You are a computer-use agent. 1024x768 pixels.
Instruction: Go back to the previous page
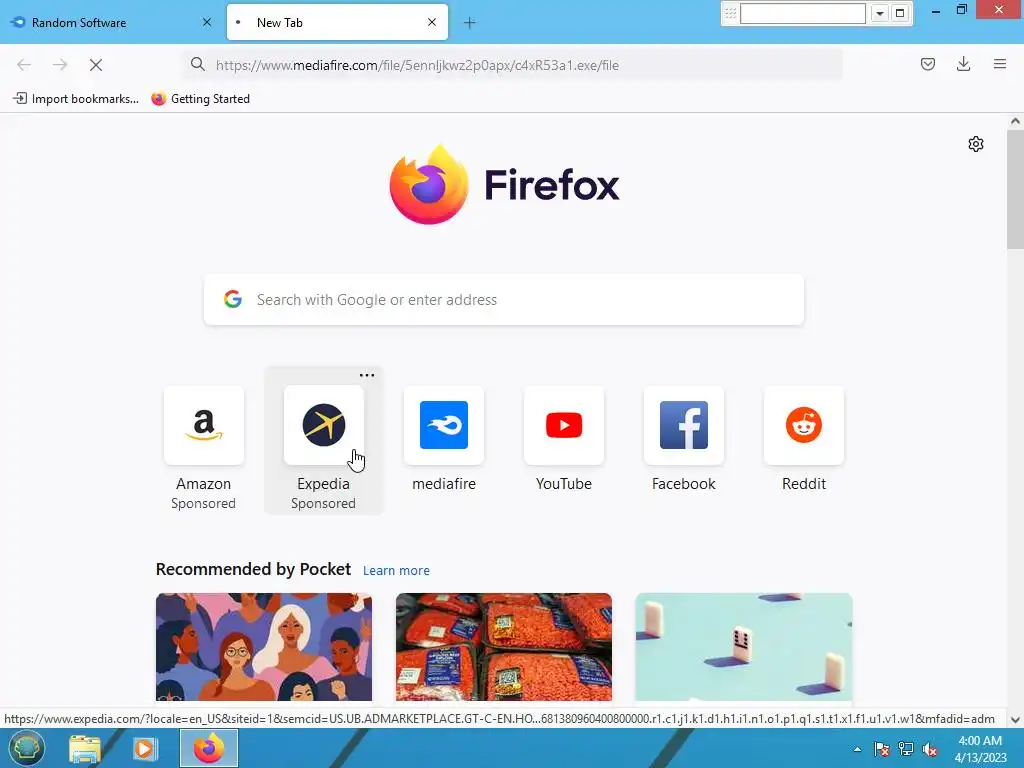[24, 65]
